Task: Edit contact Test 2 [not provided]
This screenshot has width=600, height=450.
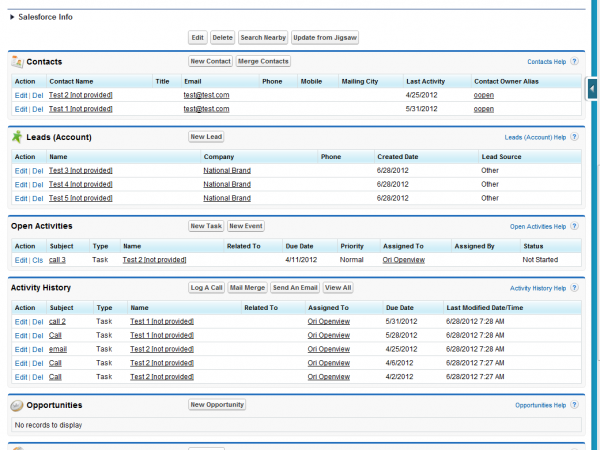Action: [x=21, y=95]
